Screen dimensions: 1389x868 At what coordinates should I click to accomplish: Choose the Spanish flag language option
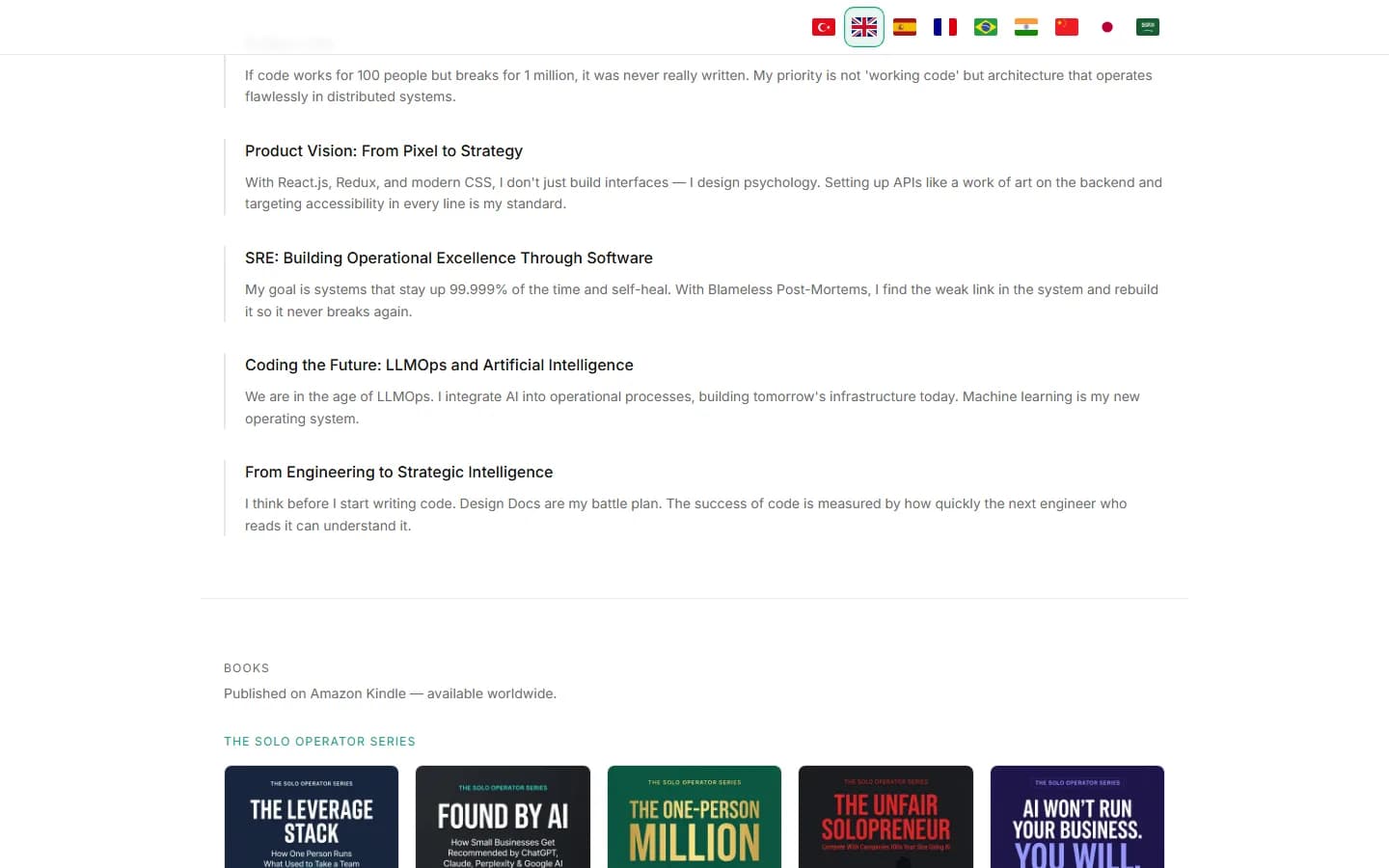905,27
